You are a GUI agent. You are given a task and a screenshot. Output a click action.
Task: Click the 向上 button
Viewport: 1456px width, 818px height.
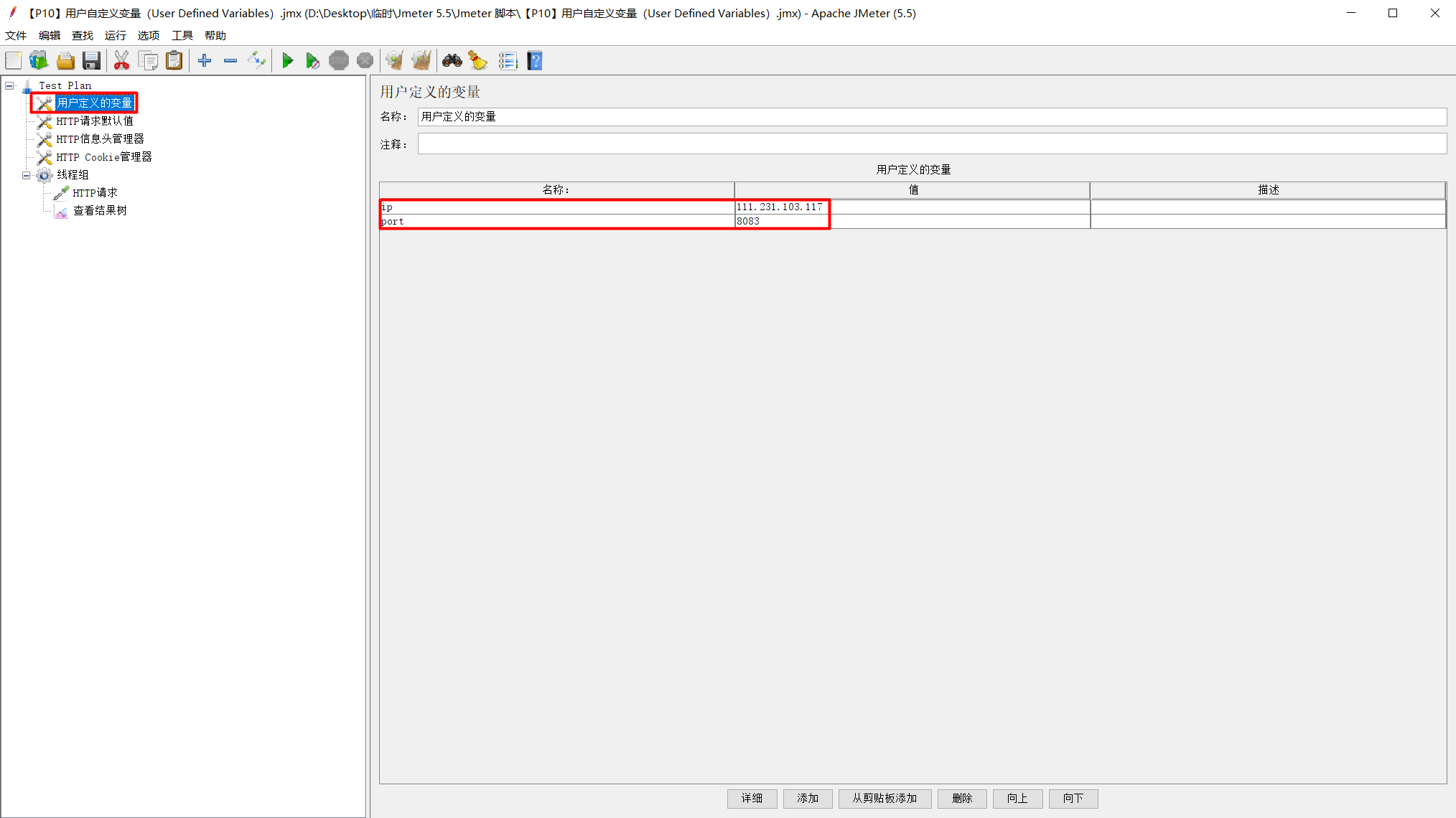coord(1017,799)
